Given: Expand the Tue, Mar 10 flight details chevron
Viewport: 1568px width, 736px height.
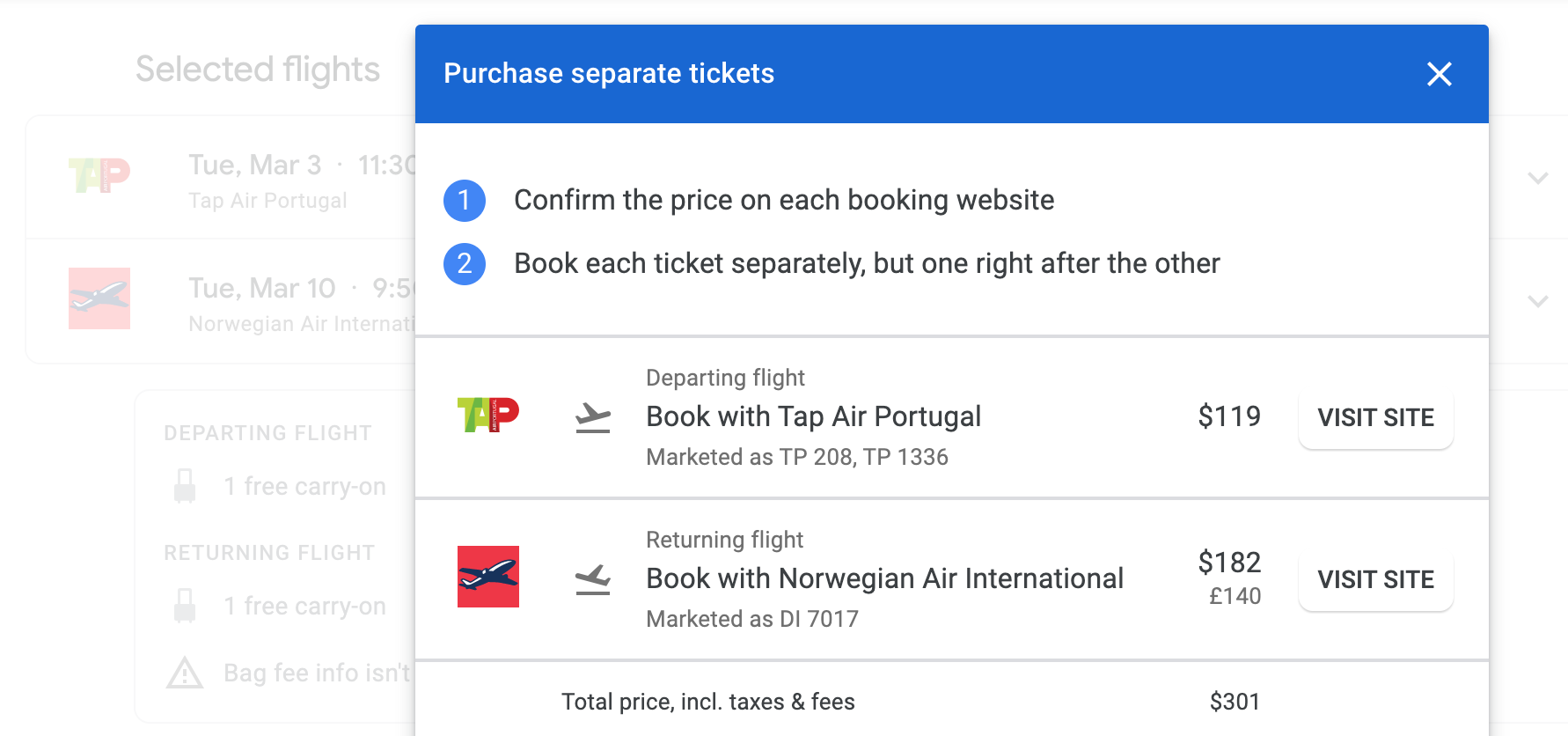Looking at the screenshot, I should click(1538, 301).
